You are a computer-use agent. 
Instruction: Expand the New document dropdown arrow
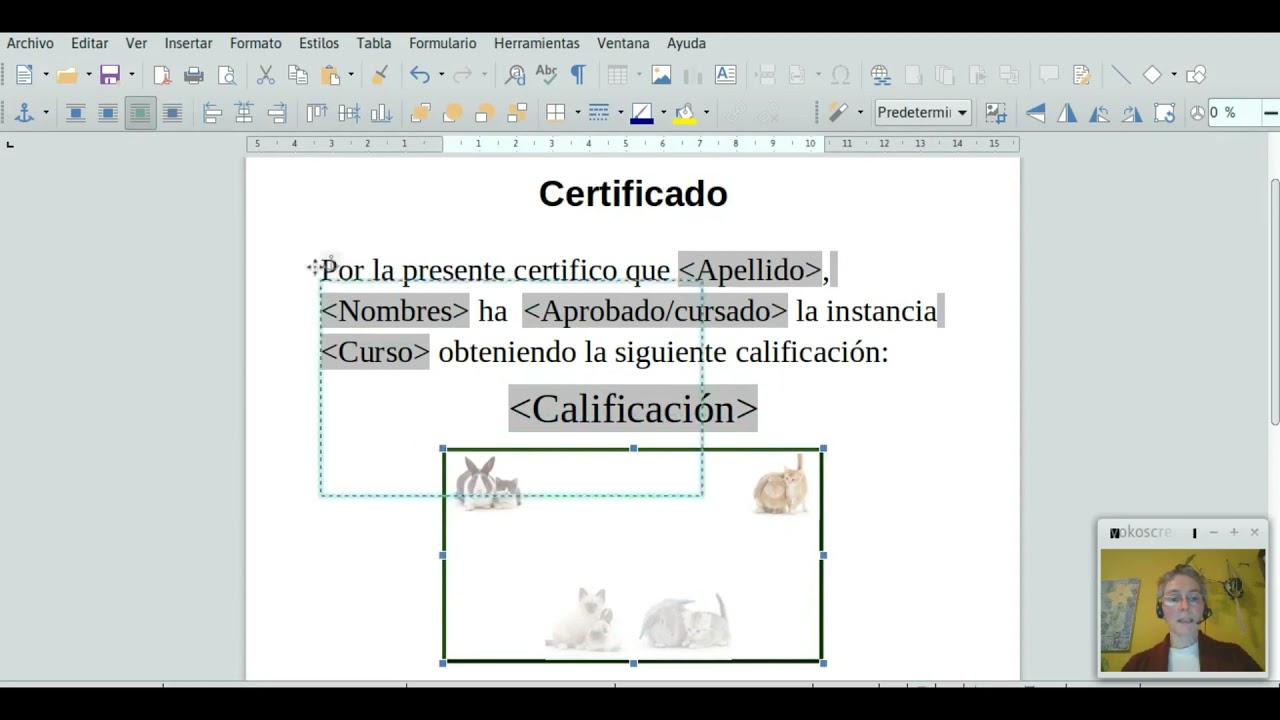click(x=45, y=75)
